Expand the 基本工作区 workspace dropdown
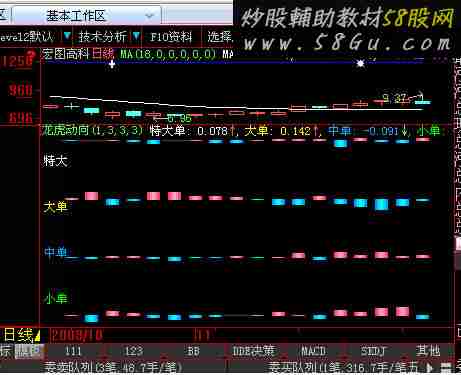 (x=150, y=16)
